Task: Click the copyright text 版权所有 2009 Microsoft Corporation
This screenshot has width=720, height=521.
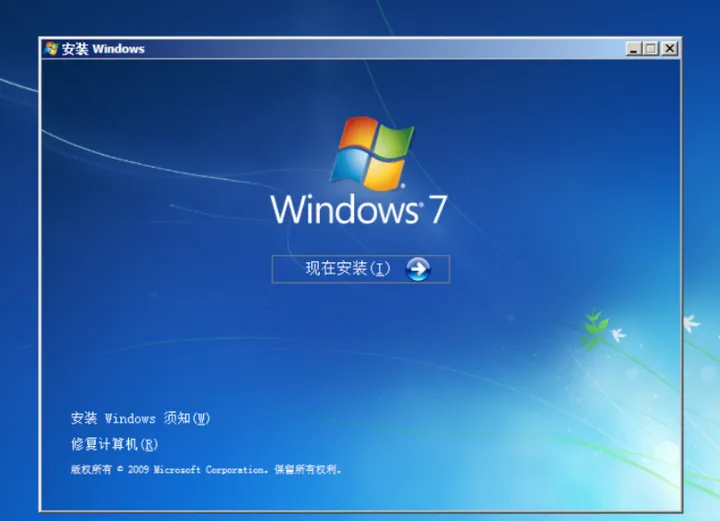Action: pos(206,470)
